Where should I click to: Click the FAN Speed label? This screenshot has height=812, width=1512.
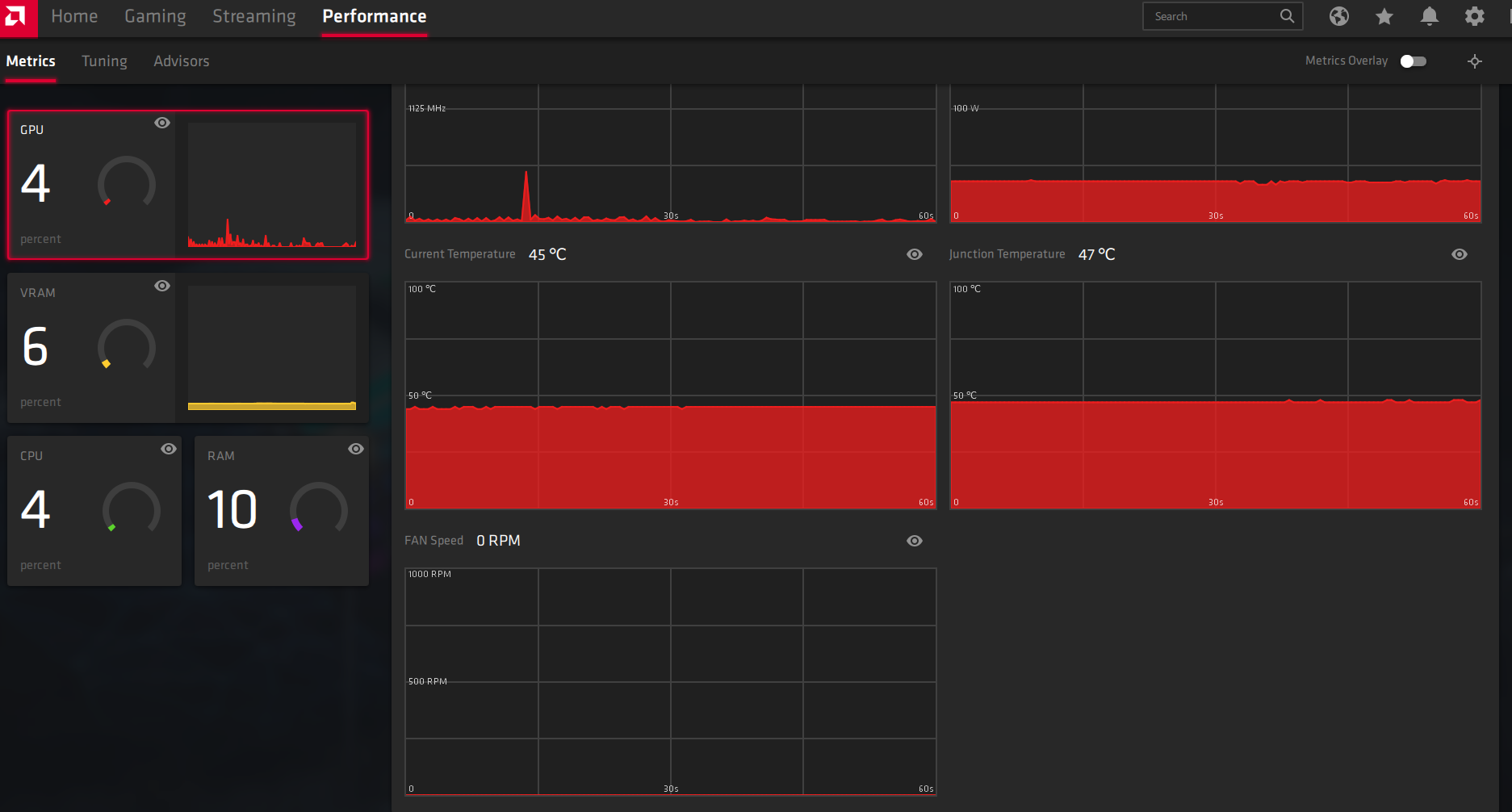click(x=433, y=541)
